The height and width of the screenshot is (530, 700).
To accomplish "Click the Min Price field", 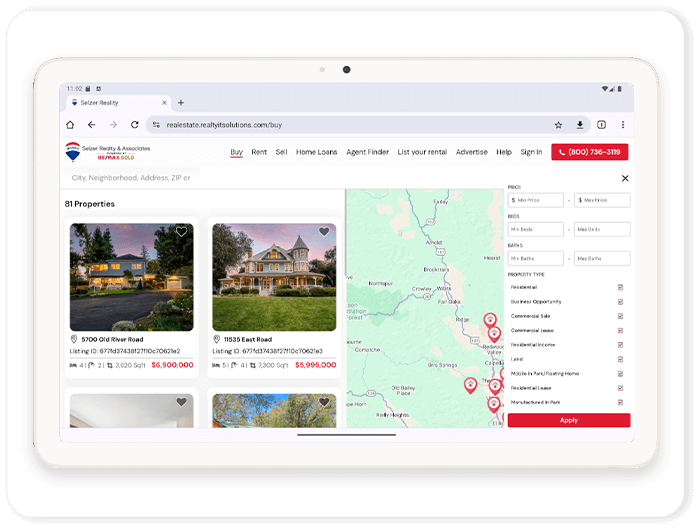I will [535, 200].
